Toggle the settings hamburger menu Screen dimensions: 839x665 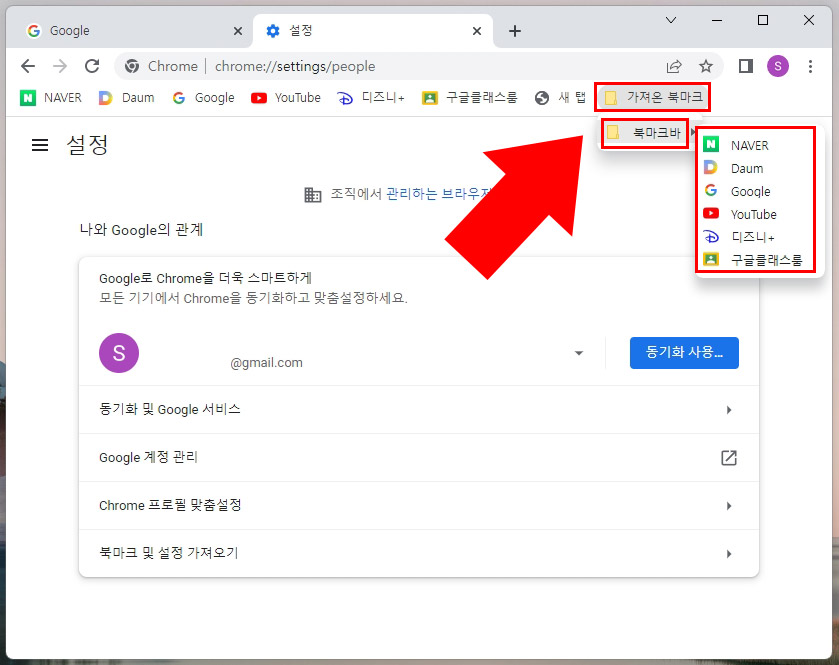[x=39, y=144]
